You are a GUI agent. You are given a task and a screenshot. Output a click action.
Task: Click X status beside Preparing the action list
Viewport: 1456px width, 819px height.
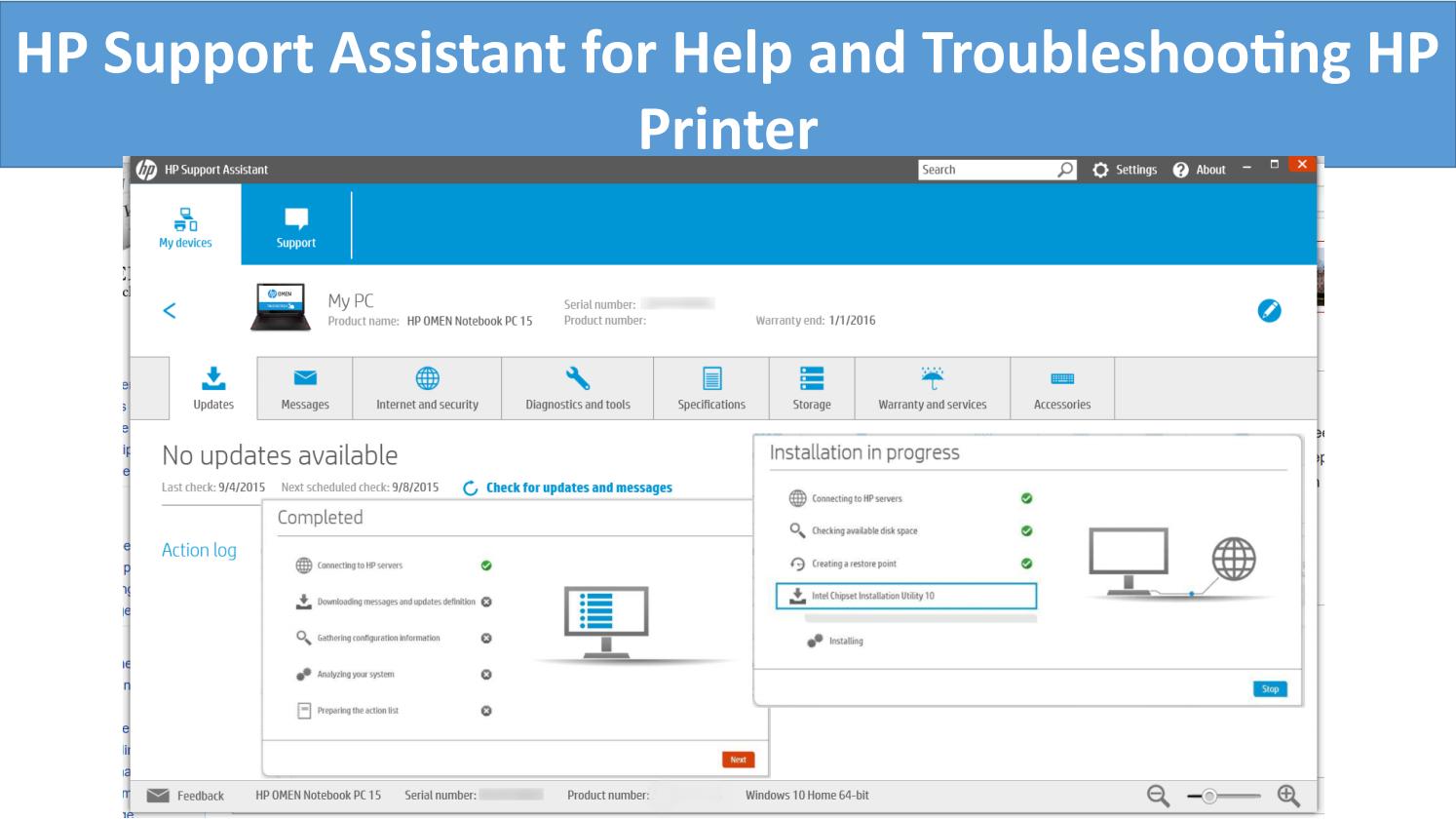(486, 711)
